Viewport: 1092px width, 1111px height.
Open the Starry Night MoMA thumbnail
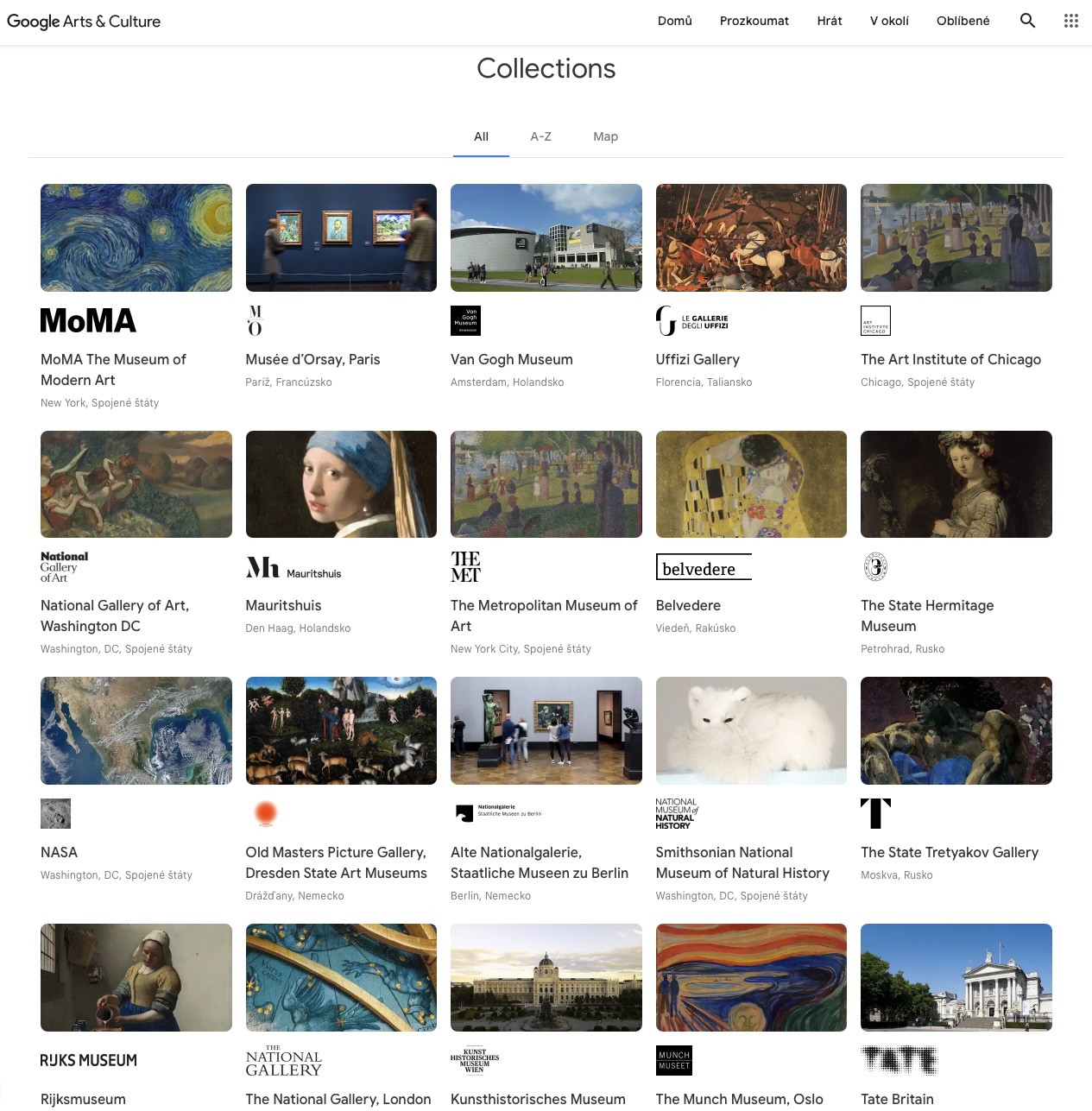tap(136, 237)
